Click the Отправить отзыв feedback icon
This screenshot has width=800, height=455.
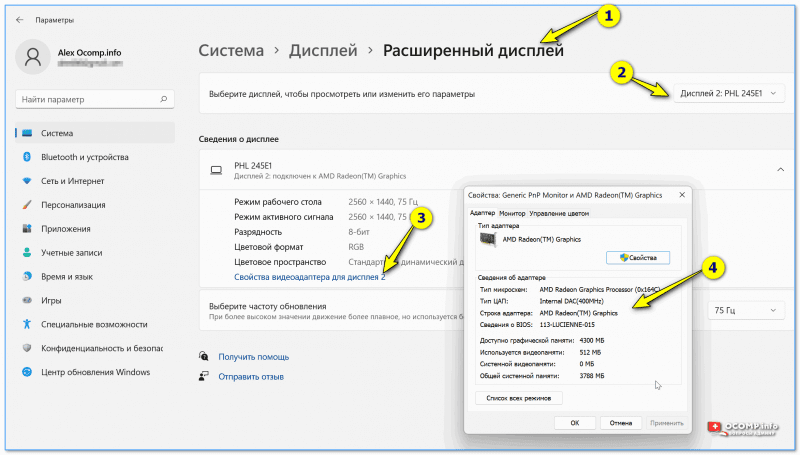(204, 376)
